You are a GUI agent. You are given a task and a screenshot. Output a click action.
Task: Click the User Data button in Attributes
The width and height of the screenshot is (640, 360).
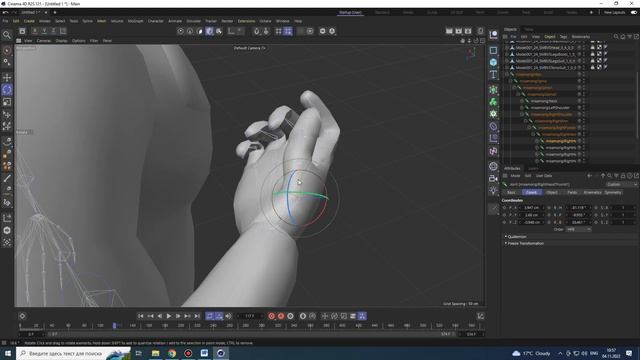pyautogui.click(x=544, y=176)
